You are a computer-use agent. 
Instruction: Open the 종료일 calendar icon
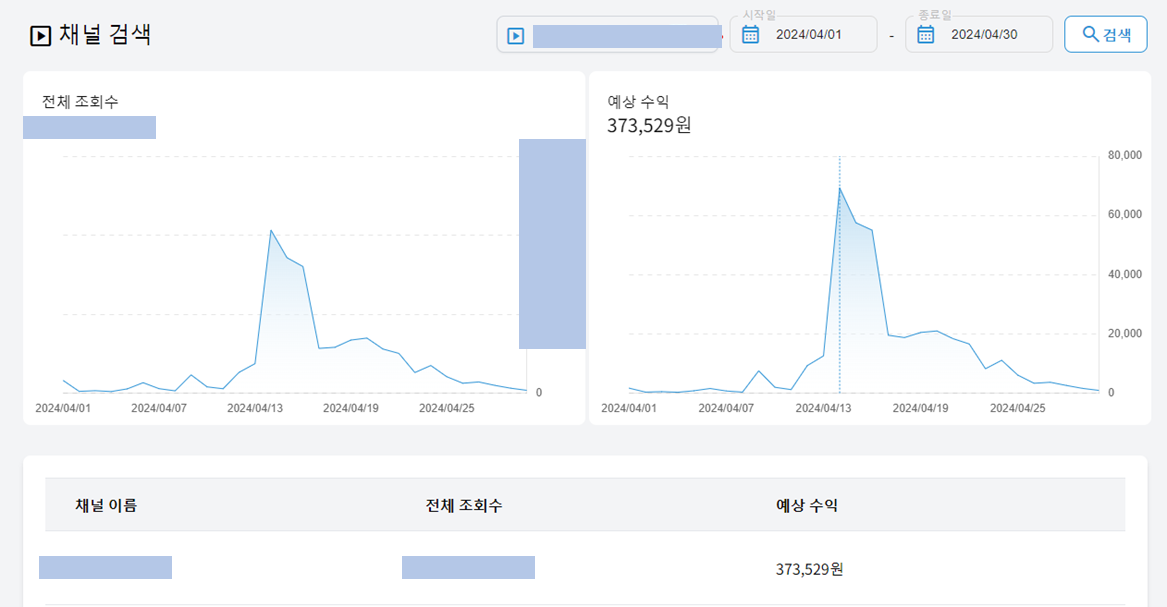[925, 34]
